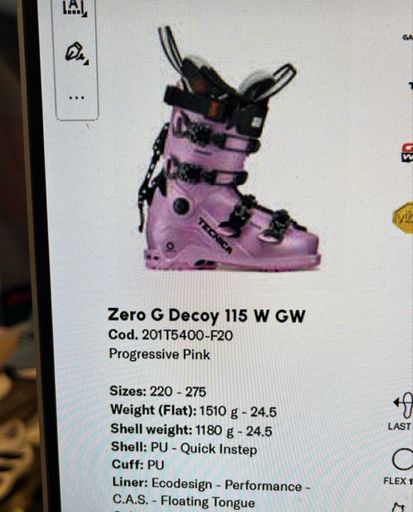Click the FLEX circle icon

[403, 460]
